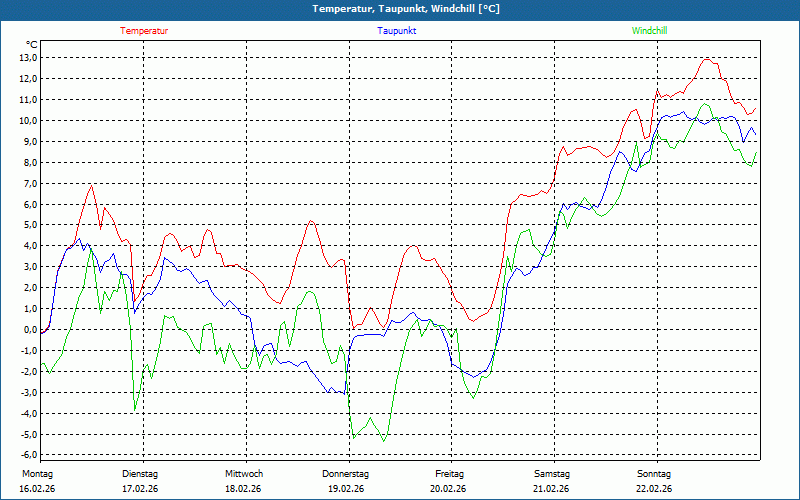Select the blue Taupunkt legend label

pos(397,31)
